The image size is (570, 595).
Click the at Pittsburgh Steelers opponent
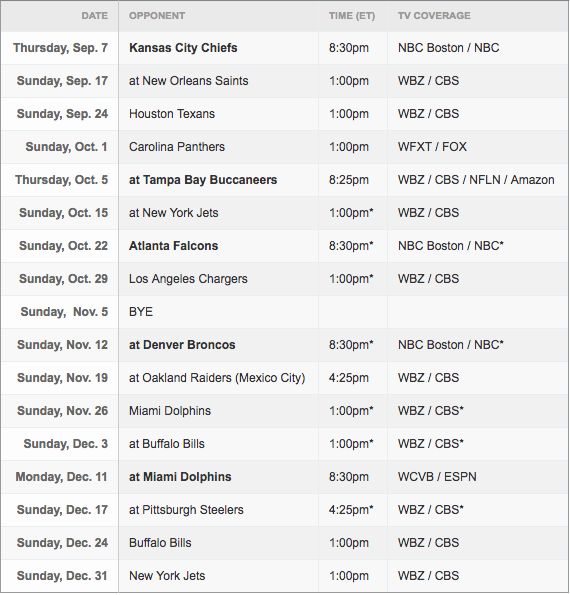tap(186, 510)
